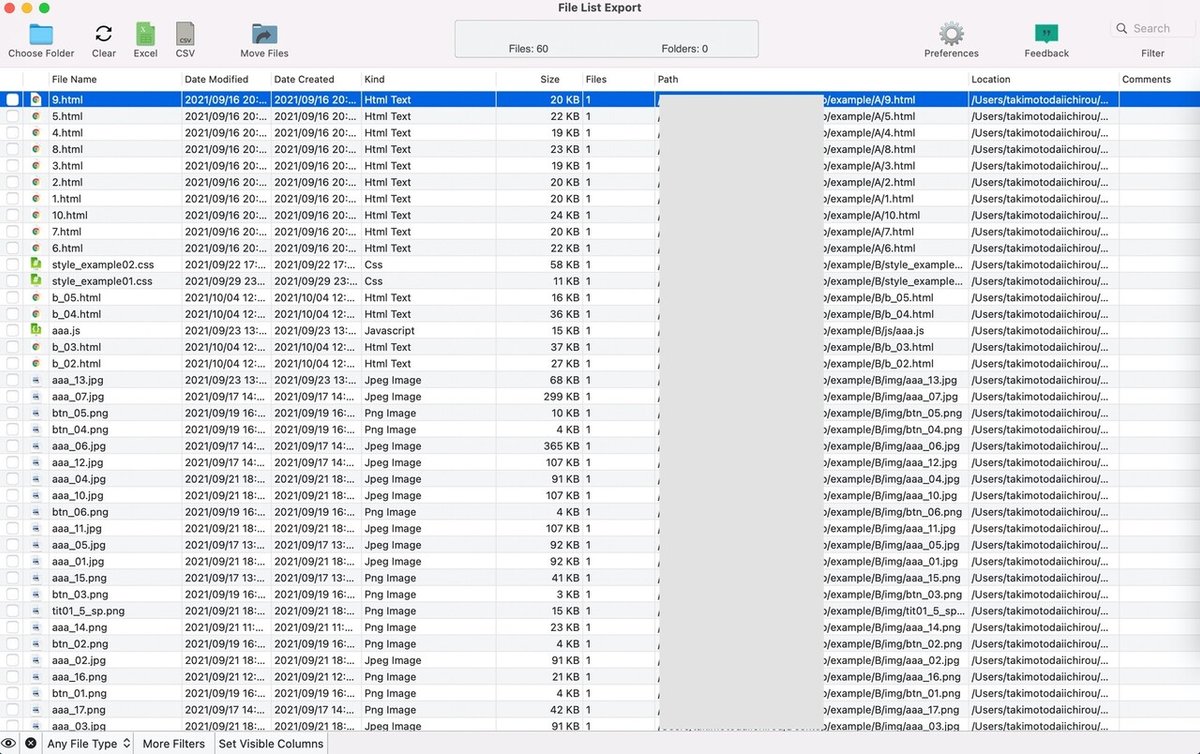Viewport: 1200px width, 754px height.
Task: Check the box next to style_example02.css
Action: pos(12,264)
